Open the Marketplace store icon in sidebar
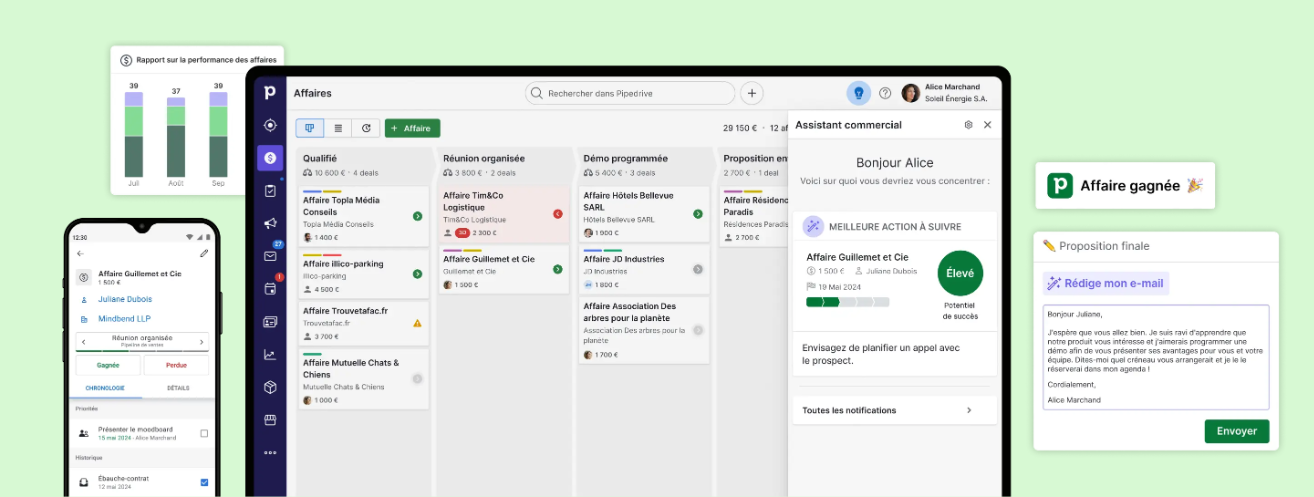The image size is (1314, 497). [x=270, y=420]
